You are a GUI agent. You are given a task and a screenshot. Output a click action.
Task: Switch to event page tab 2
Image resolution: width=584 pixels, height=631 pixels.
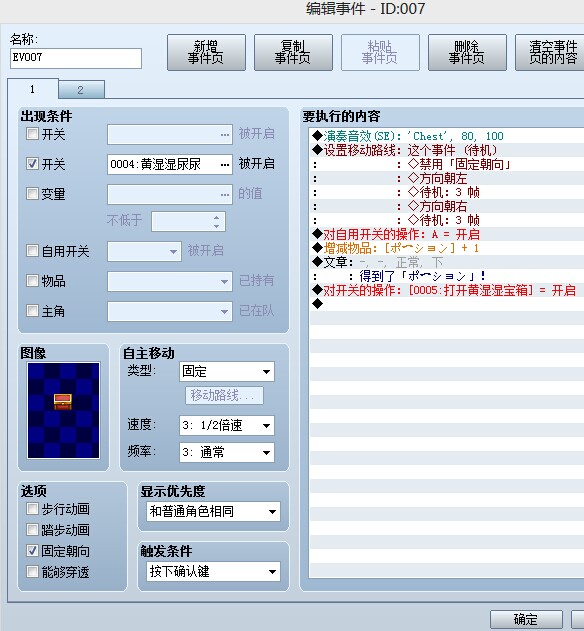point(81,90)
